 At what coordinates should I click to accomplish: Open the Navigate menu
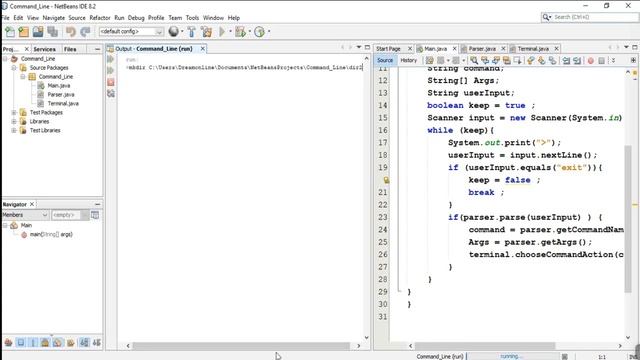coord(53,18)
